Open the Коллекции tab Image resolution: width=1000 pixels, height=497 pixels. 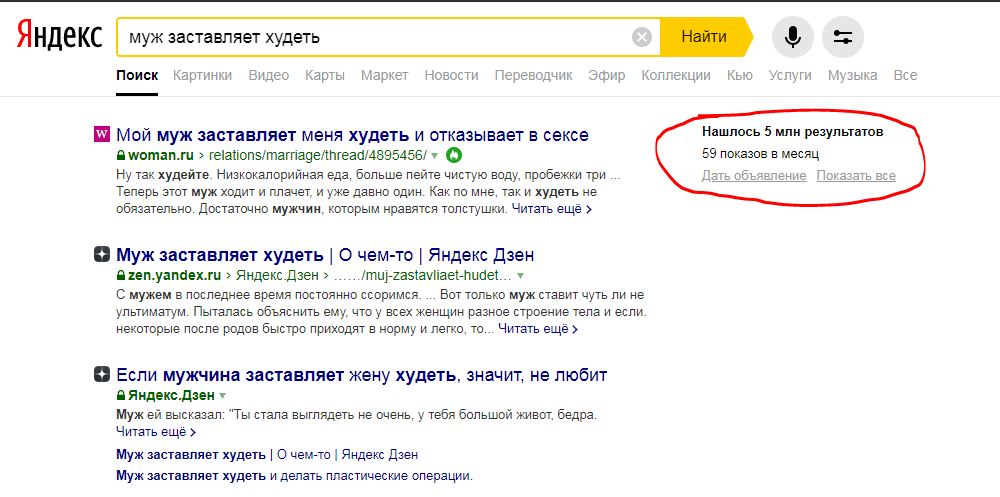pos(676,75)
